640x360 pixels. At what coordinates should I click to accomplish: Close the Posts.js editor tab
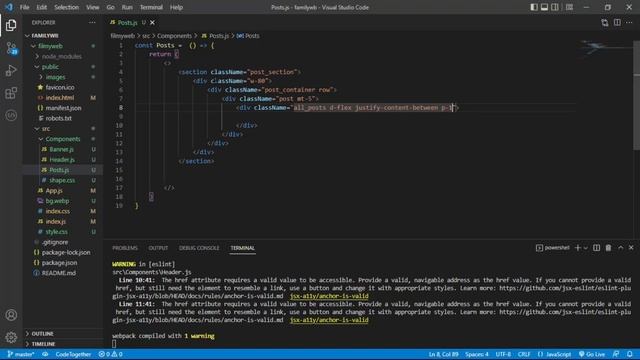(x=152, y=22)
